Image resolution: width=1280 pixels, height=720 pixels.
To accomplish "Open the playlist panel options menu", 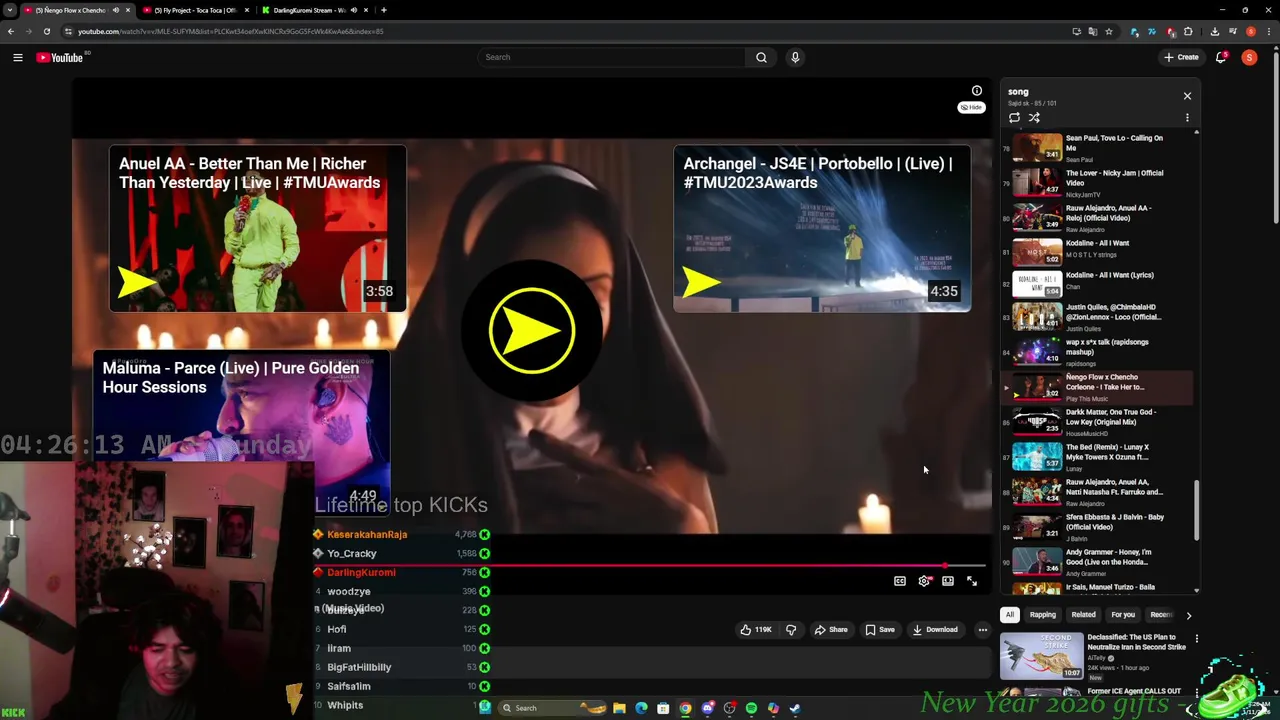I will (1187, 118).
